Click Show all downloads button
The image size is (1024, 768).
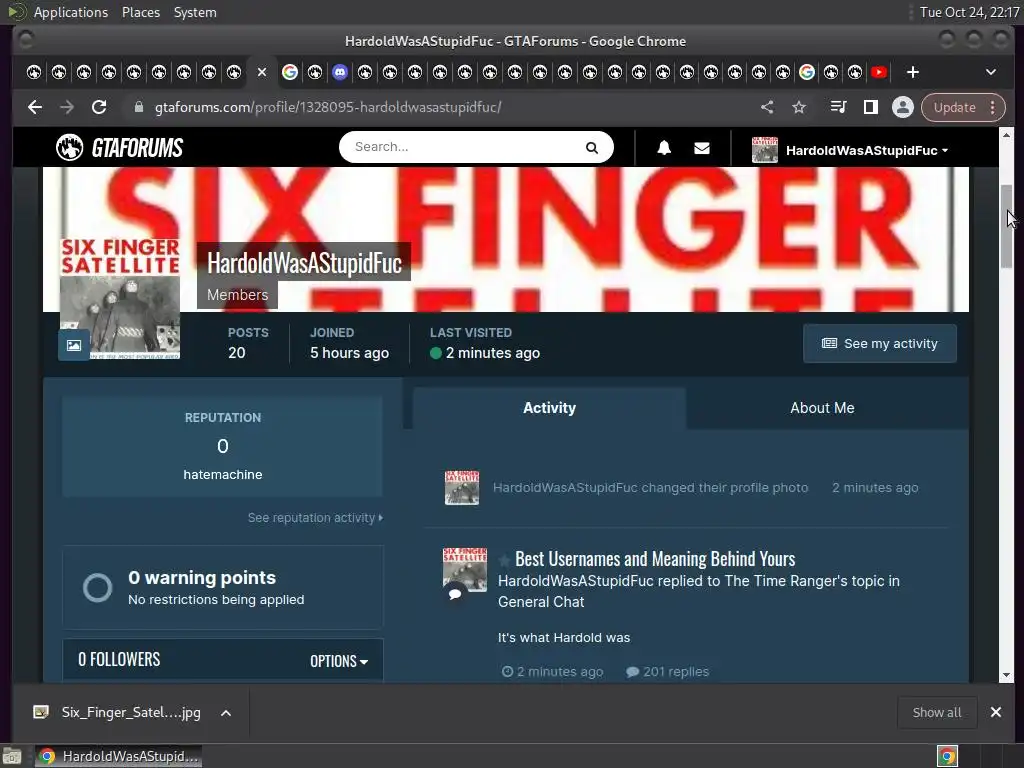click(936, 712)
